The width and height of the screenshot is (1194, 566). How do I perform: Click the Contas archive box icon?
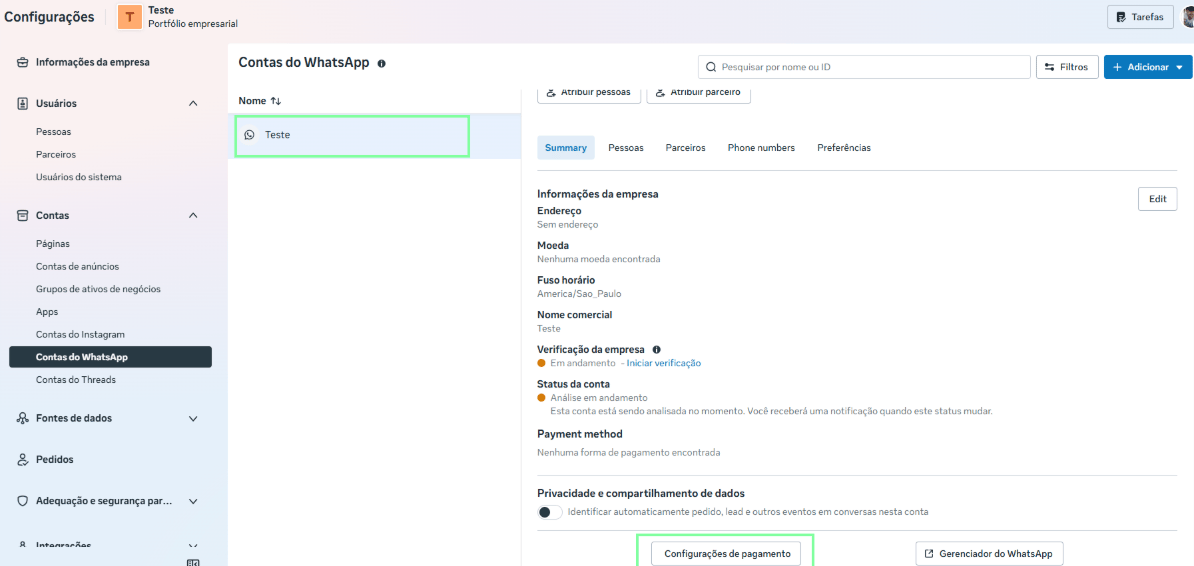[23, 216]
